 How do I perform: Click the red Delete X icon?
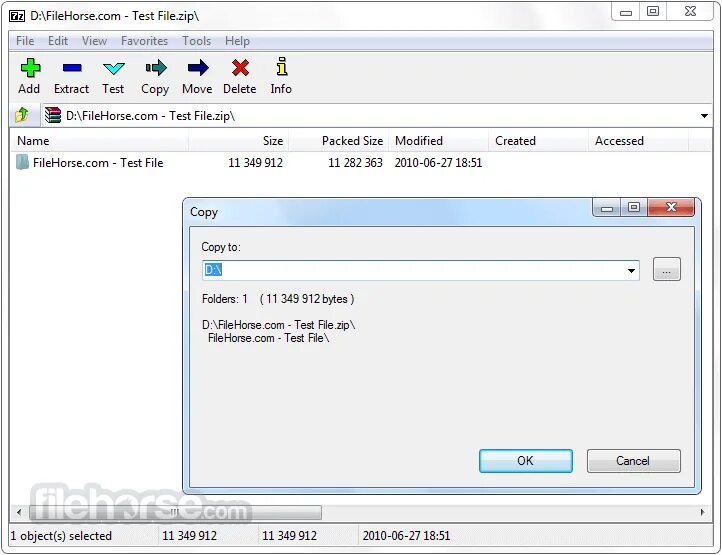[240, 68]
